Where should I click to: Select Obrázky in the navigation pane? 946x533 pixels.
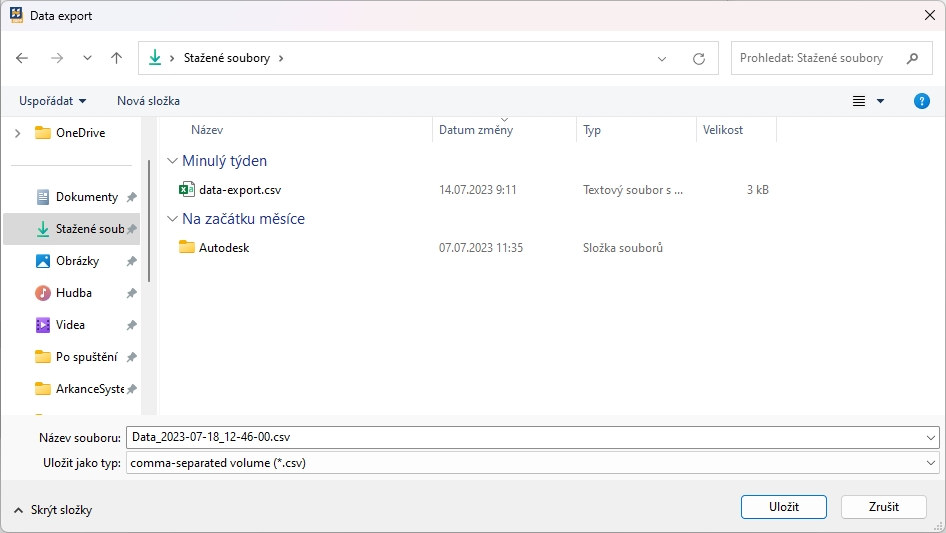76,261
